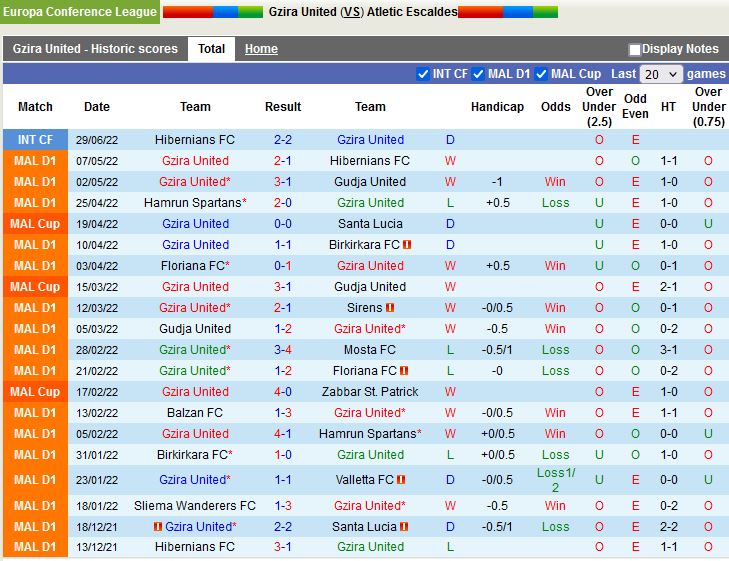Click the Zabbar St. Patrick team link
729x561 pixels.
[370, 392]
